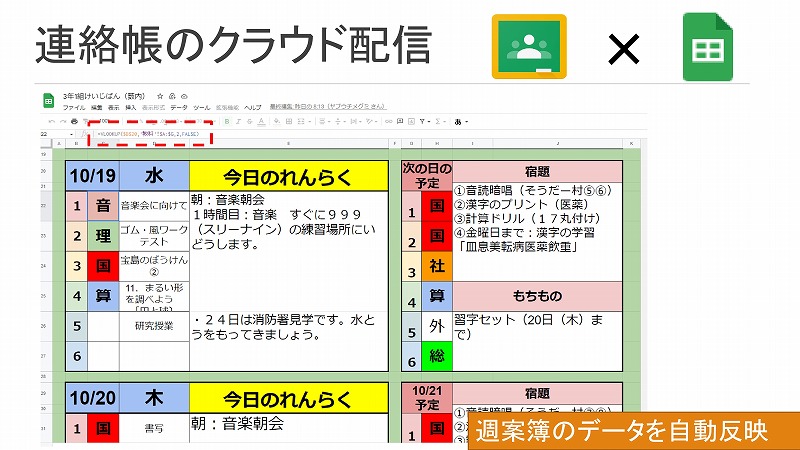The image size is (800, 450).
Task: Open the Text rotation dropdown
Action: pyautogui.click(x=372, y=121)
